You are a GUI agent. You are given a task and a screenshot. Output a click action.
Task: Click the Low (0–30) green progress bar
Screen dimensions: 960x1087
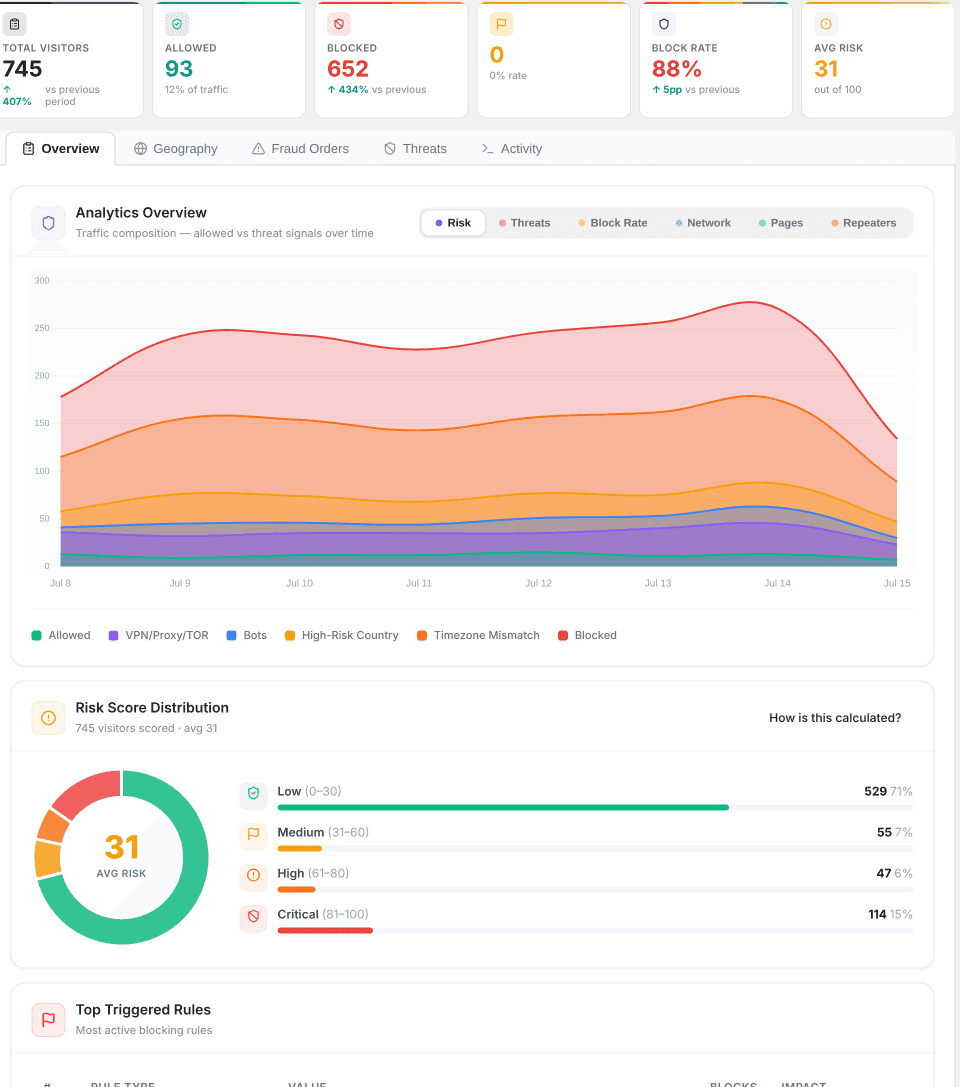point(503,808)
